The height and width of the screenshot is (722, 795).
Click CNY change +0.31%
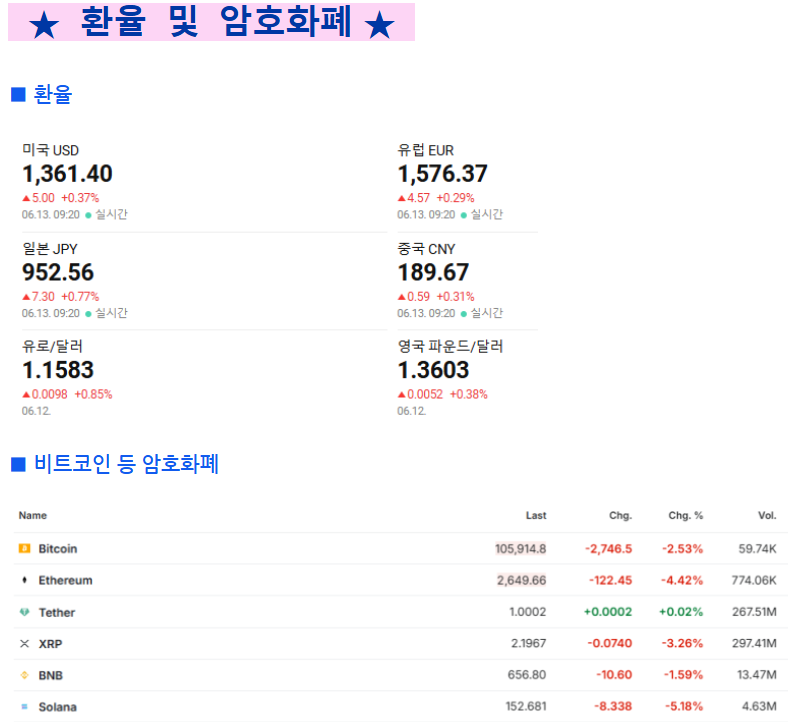455,297
